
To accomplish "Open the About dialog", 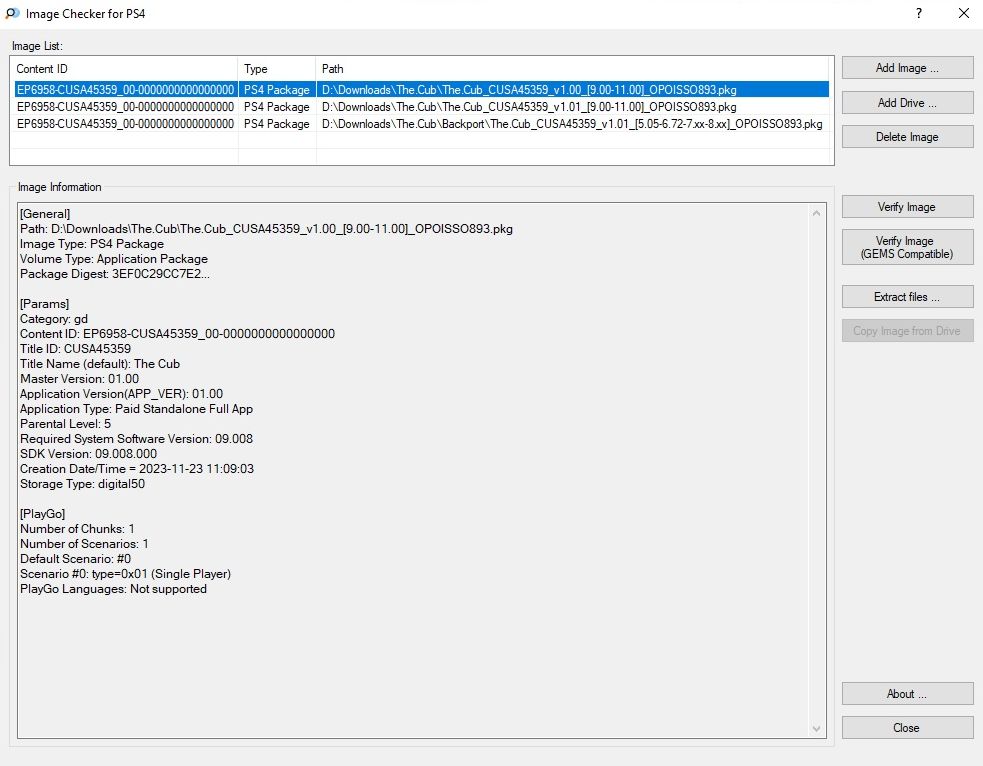I will click(x=907, y=693).
